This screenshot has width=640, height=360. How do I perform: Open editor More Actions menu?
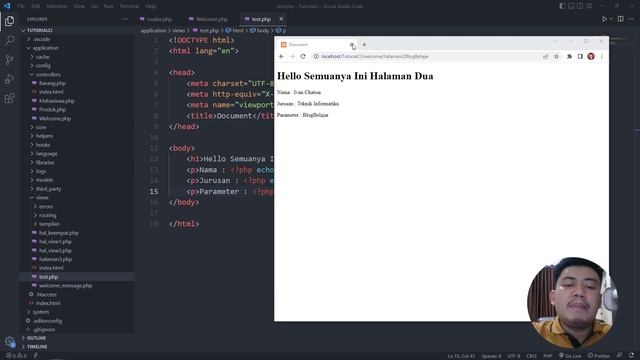[x=631, y=19]
